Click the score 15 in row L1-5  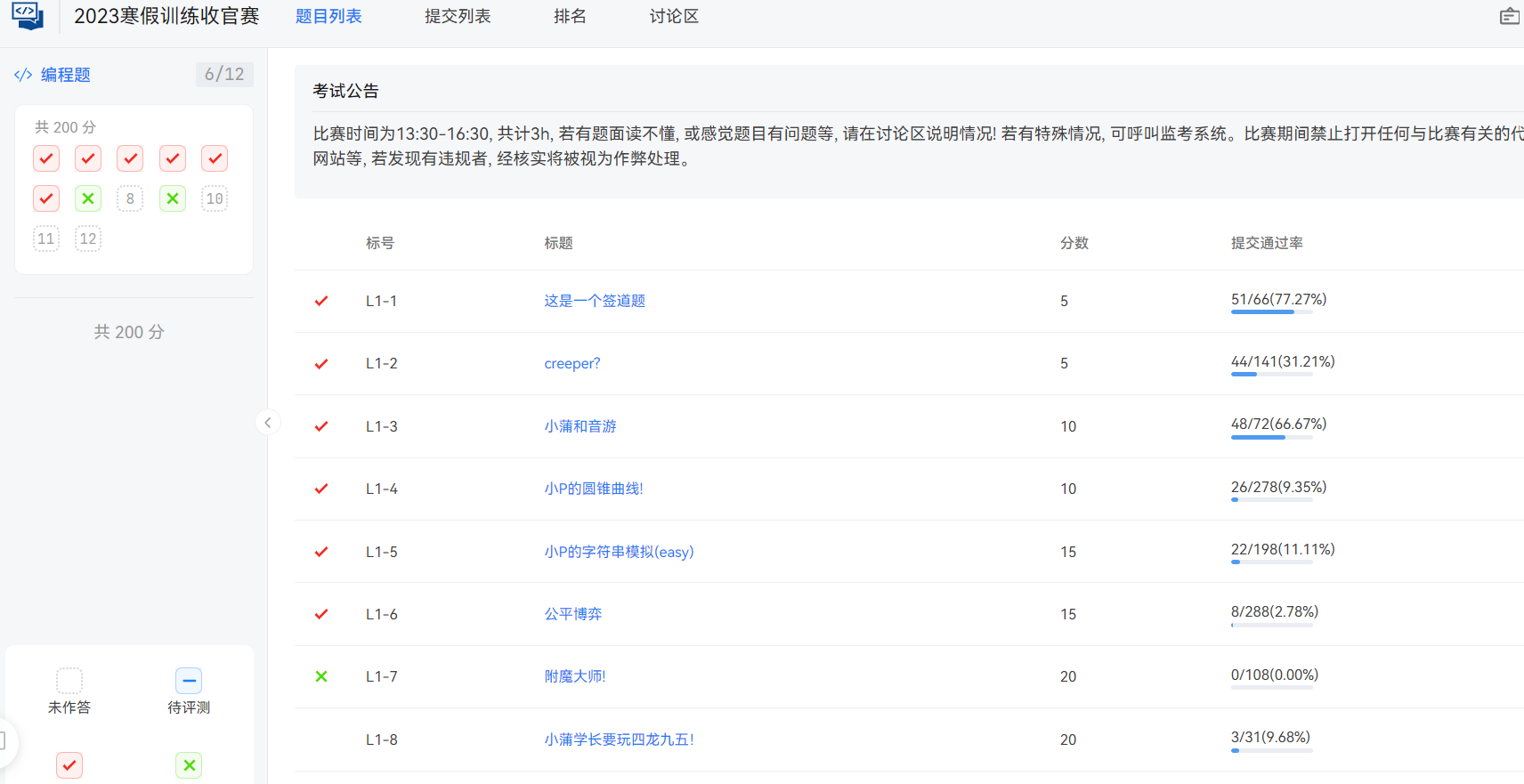(x=1068, y=552)
